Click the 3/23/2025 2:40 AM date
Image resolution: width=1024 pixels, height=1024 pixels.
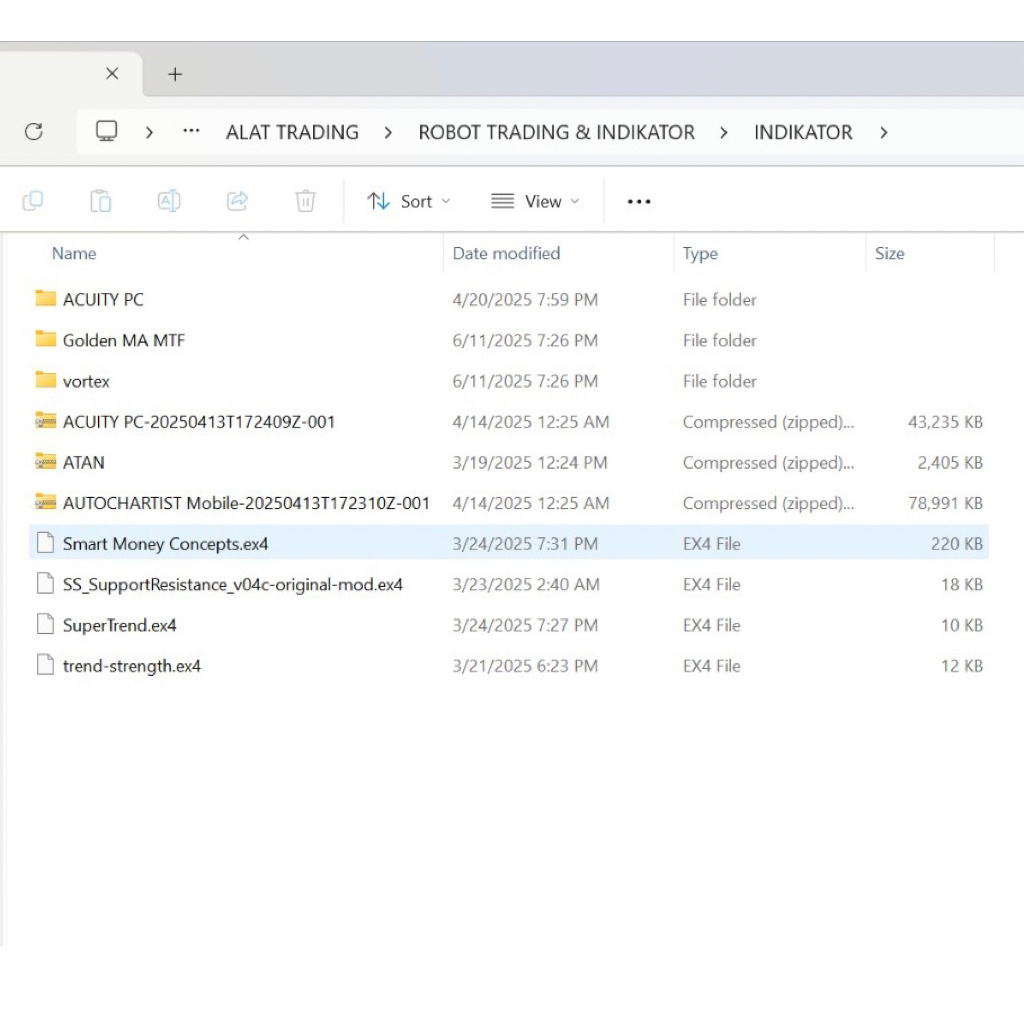tap(526, 584)
